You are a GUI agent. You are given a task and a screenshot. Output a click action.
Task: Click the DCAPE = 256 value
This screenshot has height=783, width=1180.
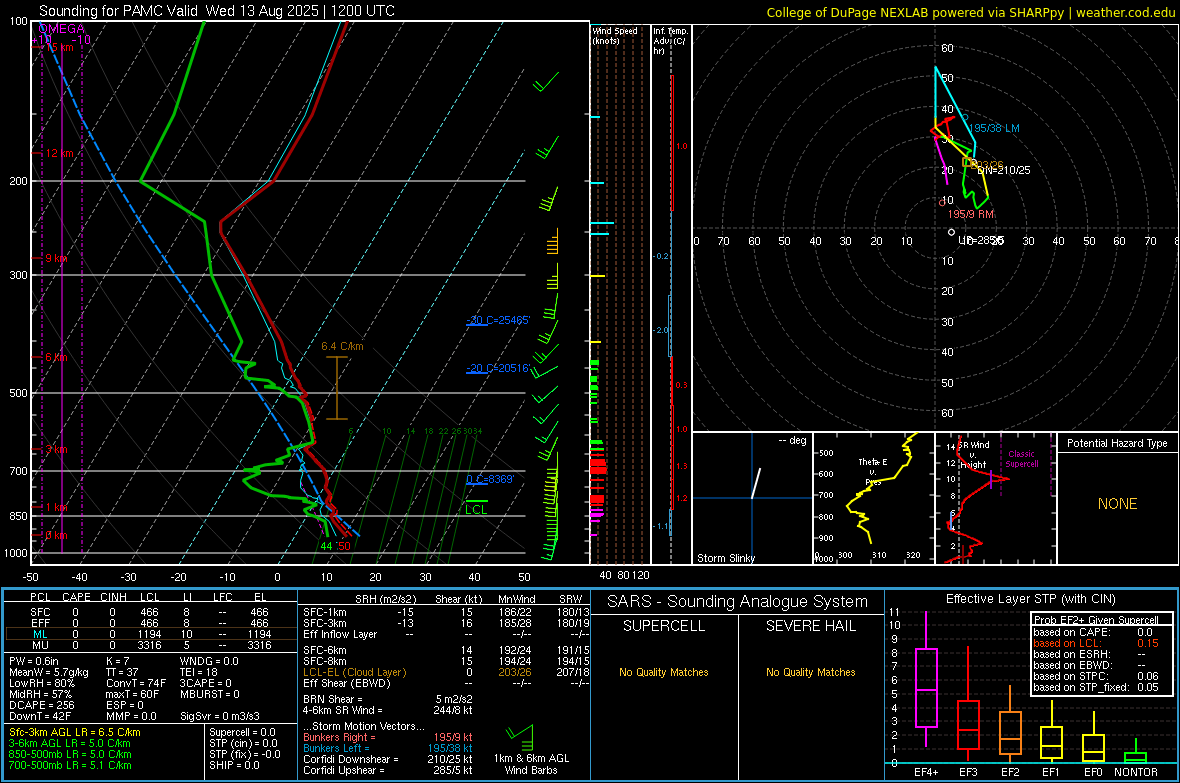point(41,705)
